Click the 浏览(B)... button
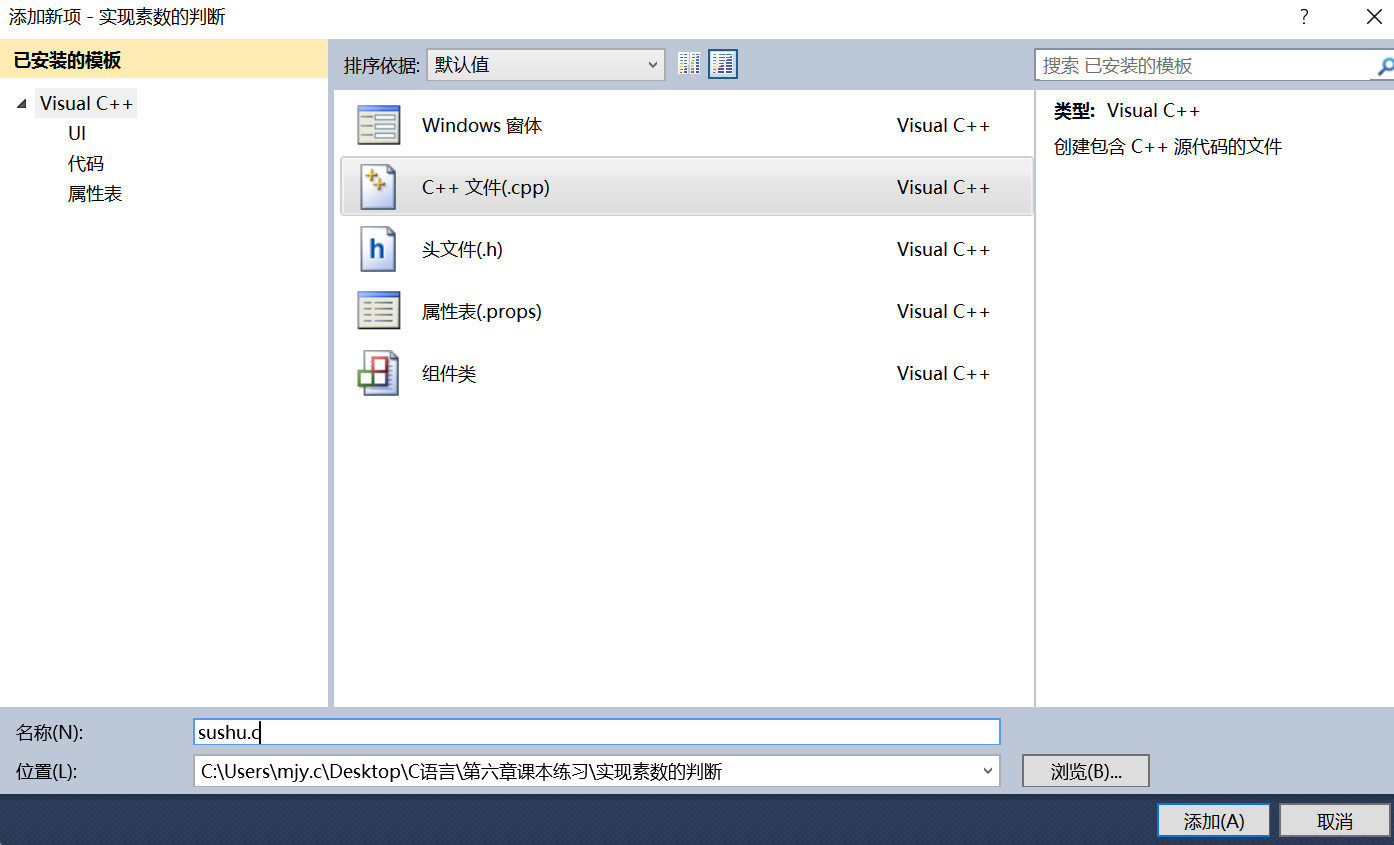Screen dimensions: 1394x845 (x=1086, y=771)
